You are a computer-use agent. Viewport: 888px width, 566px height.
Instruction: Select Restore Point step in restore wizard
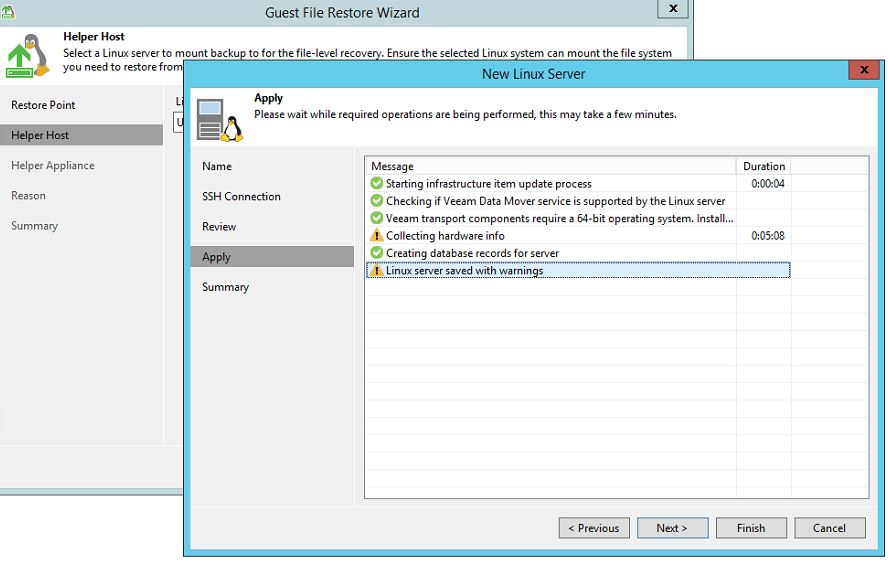coord(43,105)
